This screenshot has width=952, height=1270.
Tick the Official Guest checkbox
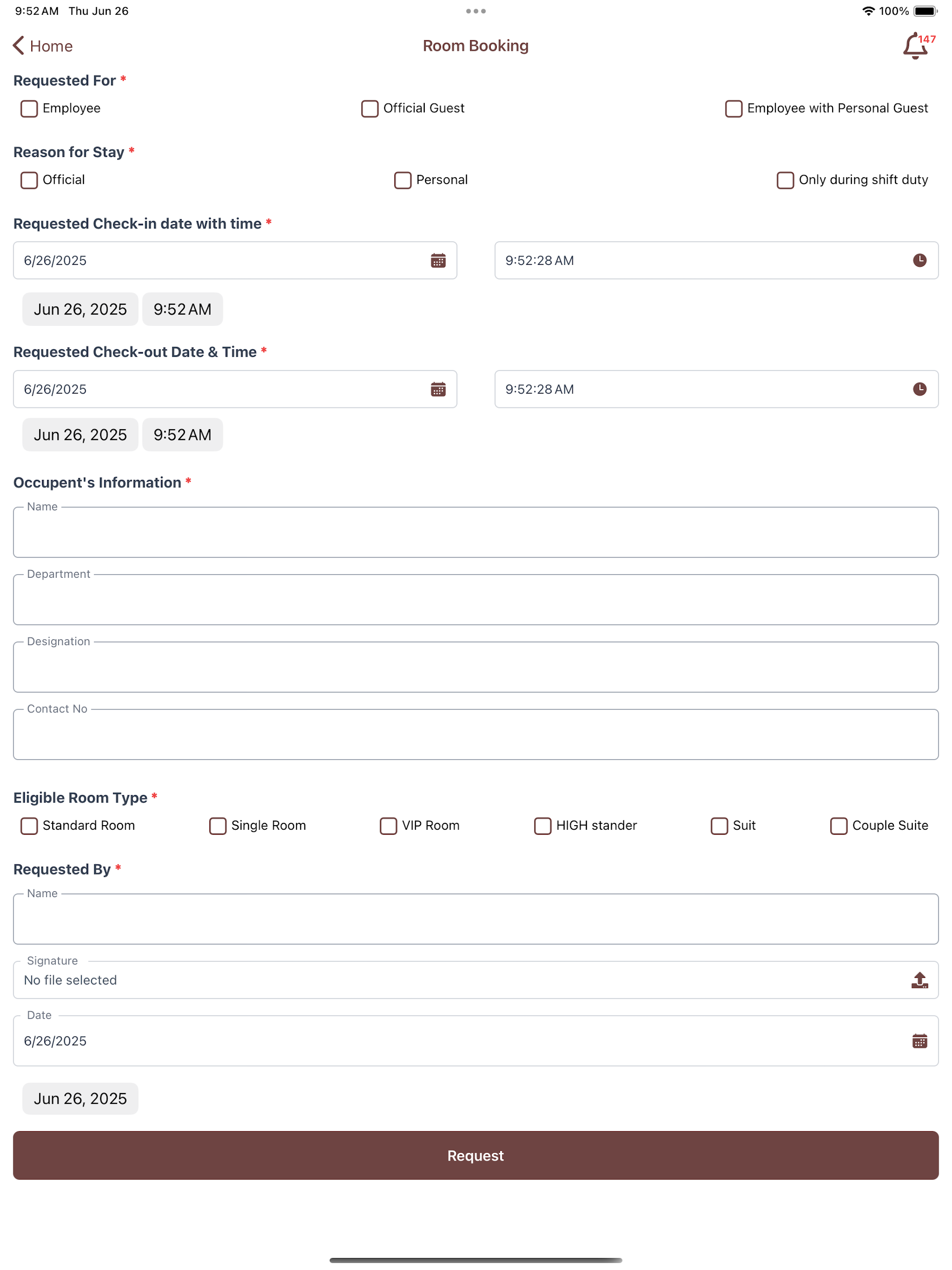tap(369, 108)
